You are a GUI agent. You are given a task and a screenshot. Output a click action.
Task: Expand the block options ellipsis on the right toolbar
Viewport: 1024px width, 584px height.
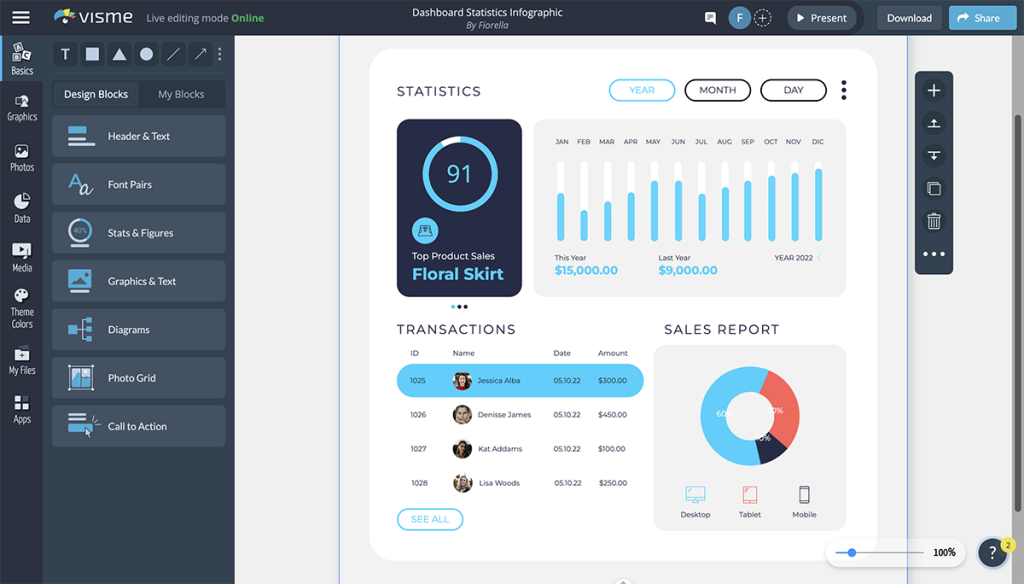tap(933, 254)
